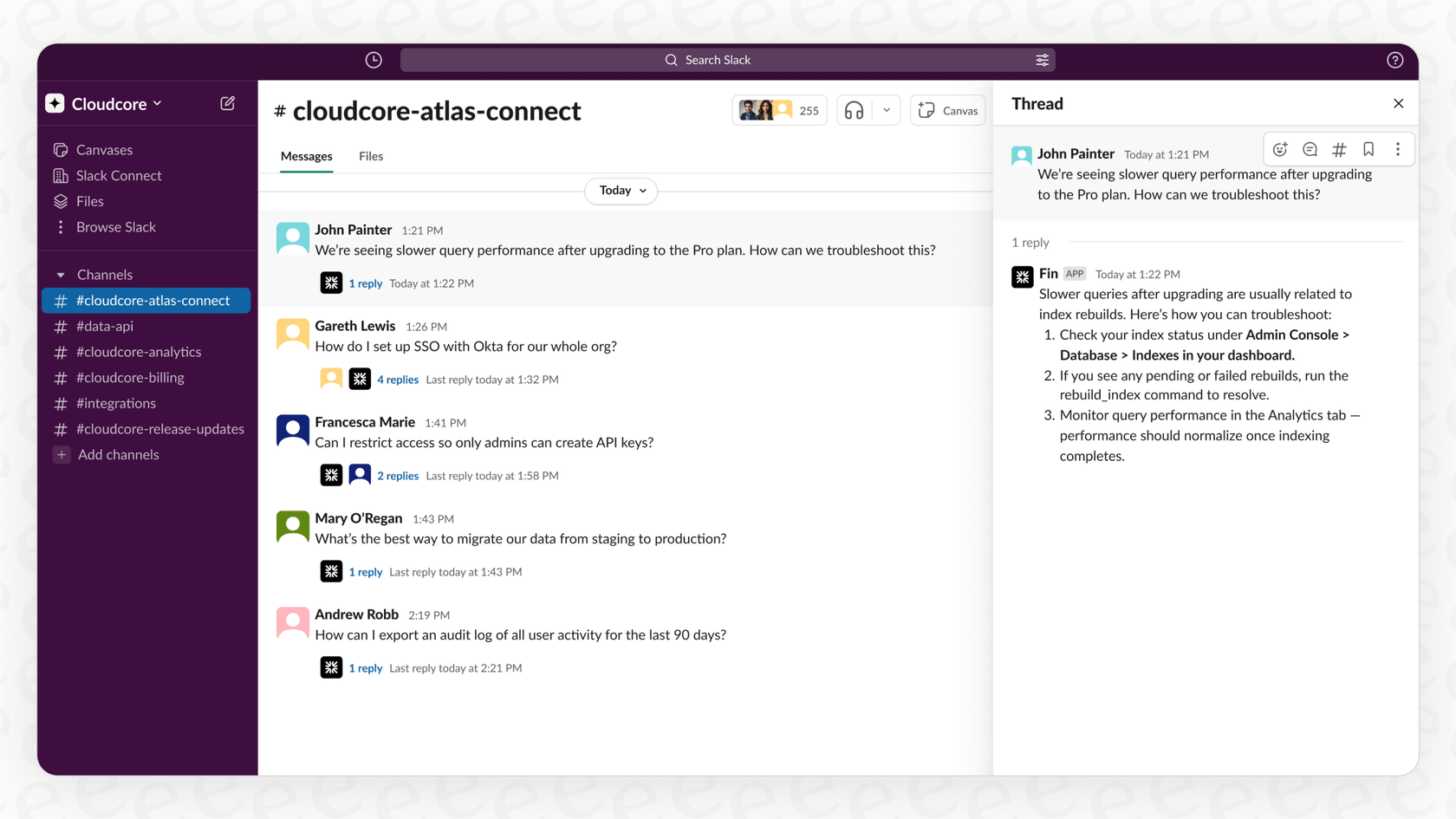Image resolution: width=1456 pixels, height=819 pixels.
Task: Select the #cloudcore-billing channel
Action: point(130,378)
